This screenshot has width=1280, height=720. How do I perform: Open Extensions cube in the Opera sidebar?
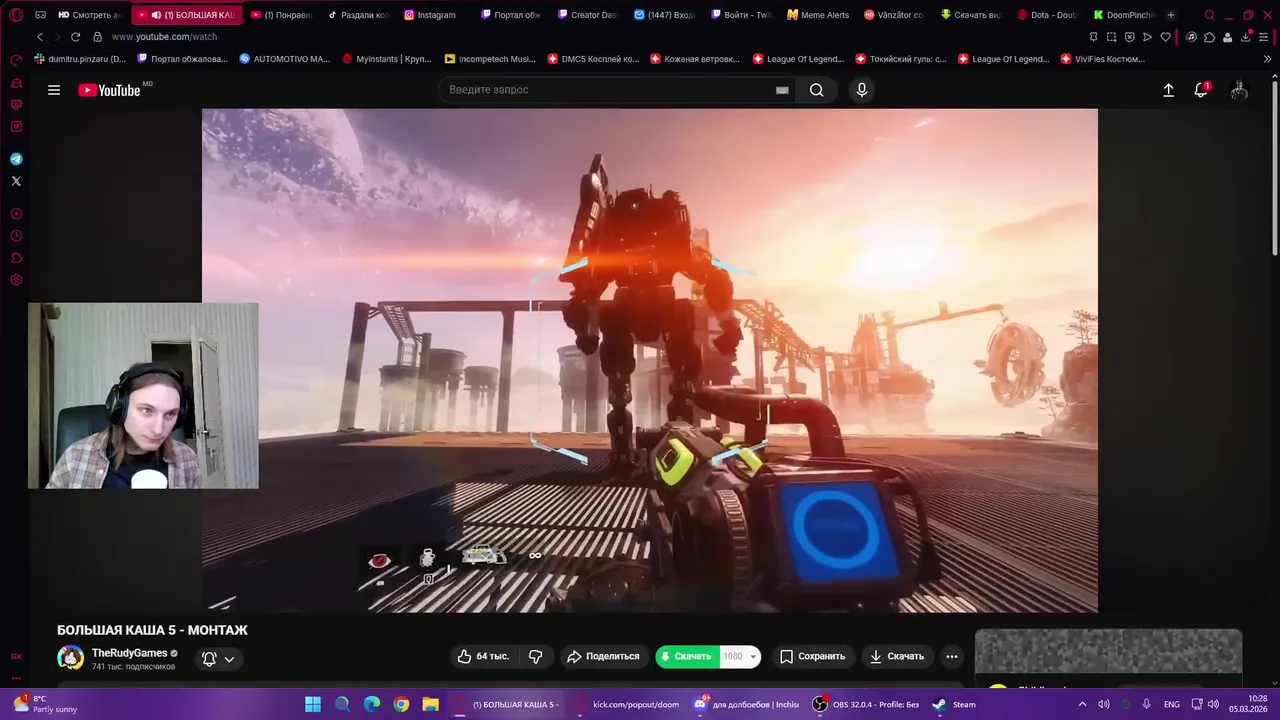(x=16, y=258)
